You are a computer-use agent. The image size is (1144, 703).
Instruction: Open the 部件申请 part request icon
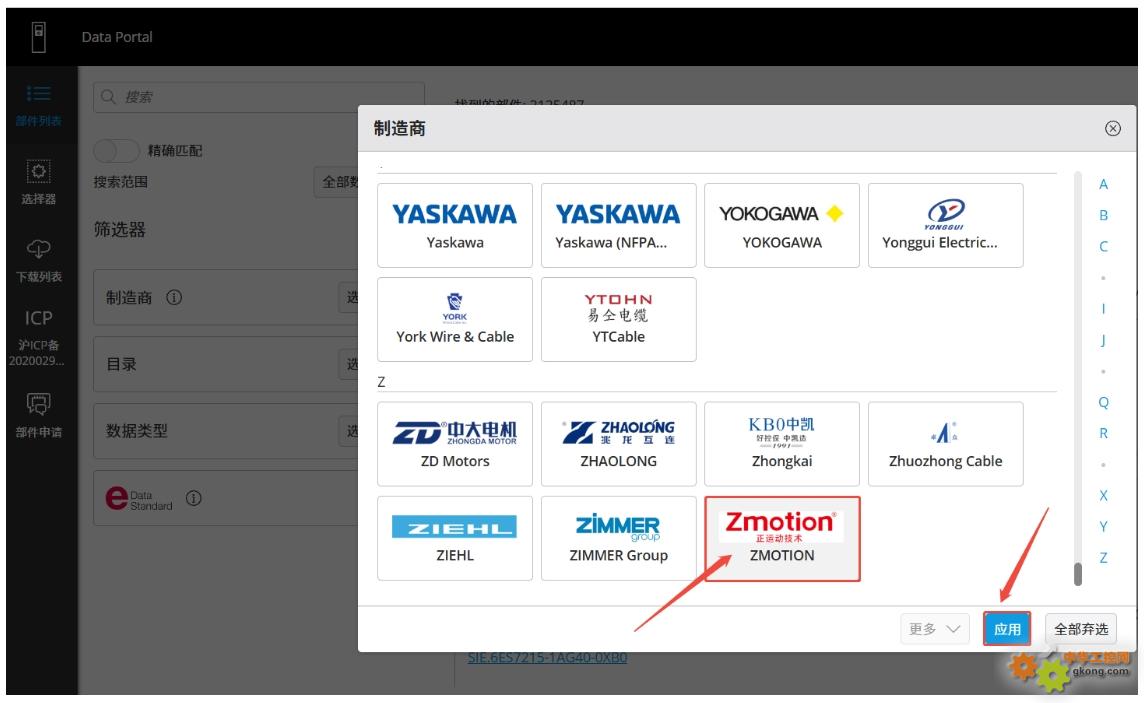(x=39, y=415)
